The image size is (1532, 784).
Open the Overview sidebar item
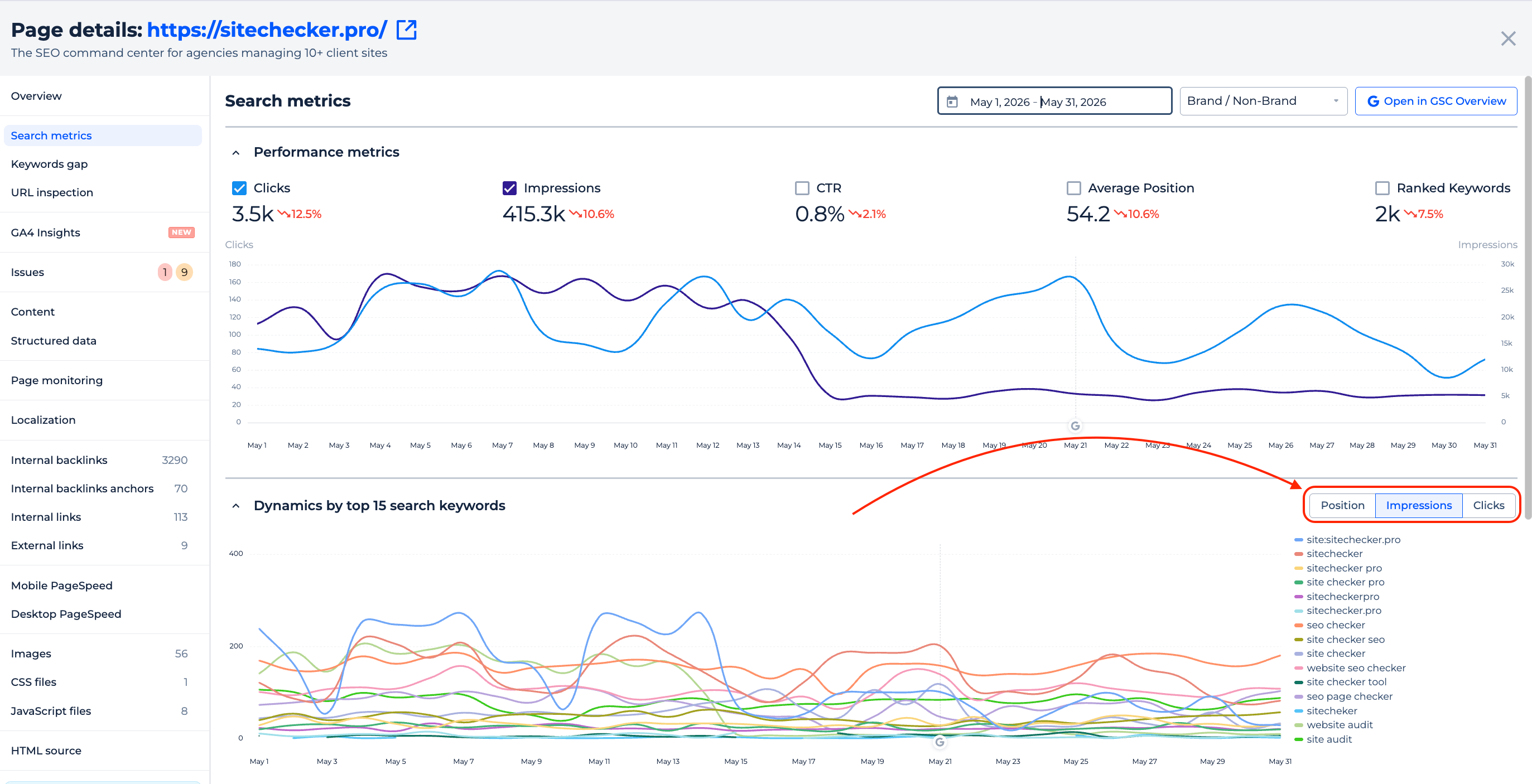[x=36, y=96]
